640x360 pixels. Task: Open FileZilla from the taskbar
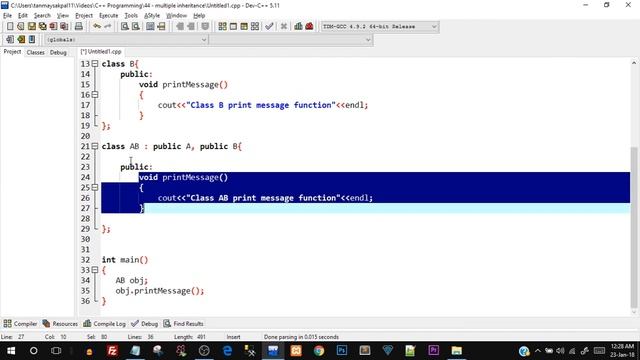coord(112,351)
